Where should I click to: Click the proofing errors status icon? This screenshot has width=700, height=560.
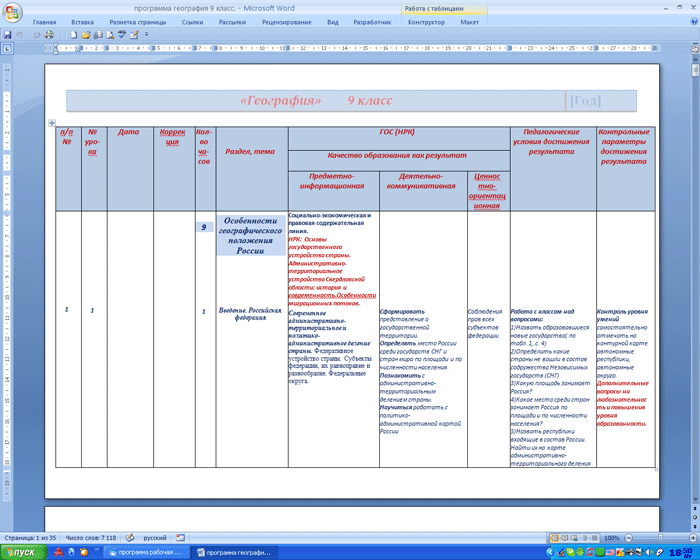(131, 537)
